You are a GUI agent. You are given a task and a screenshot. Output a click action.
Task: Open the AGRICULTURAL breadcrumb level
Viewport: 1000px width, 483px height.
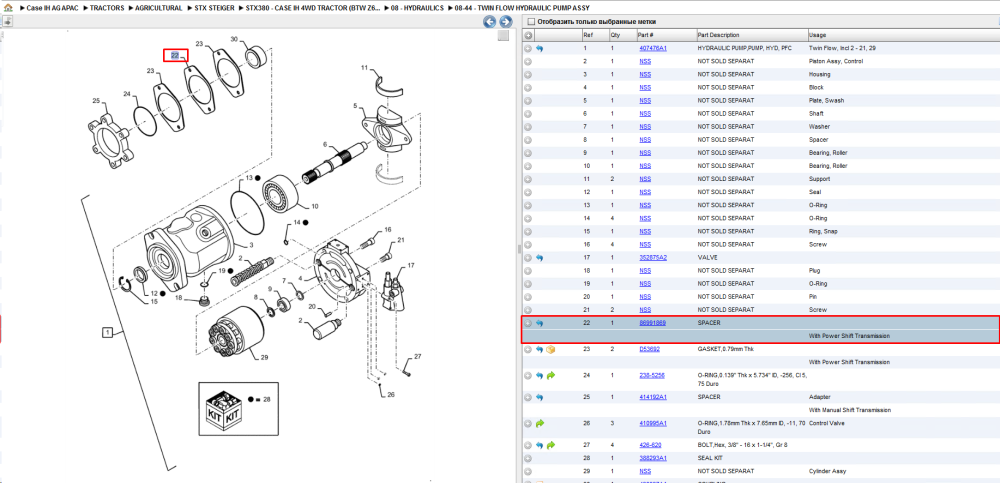[159, 8]
